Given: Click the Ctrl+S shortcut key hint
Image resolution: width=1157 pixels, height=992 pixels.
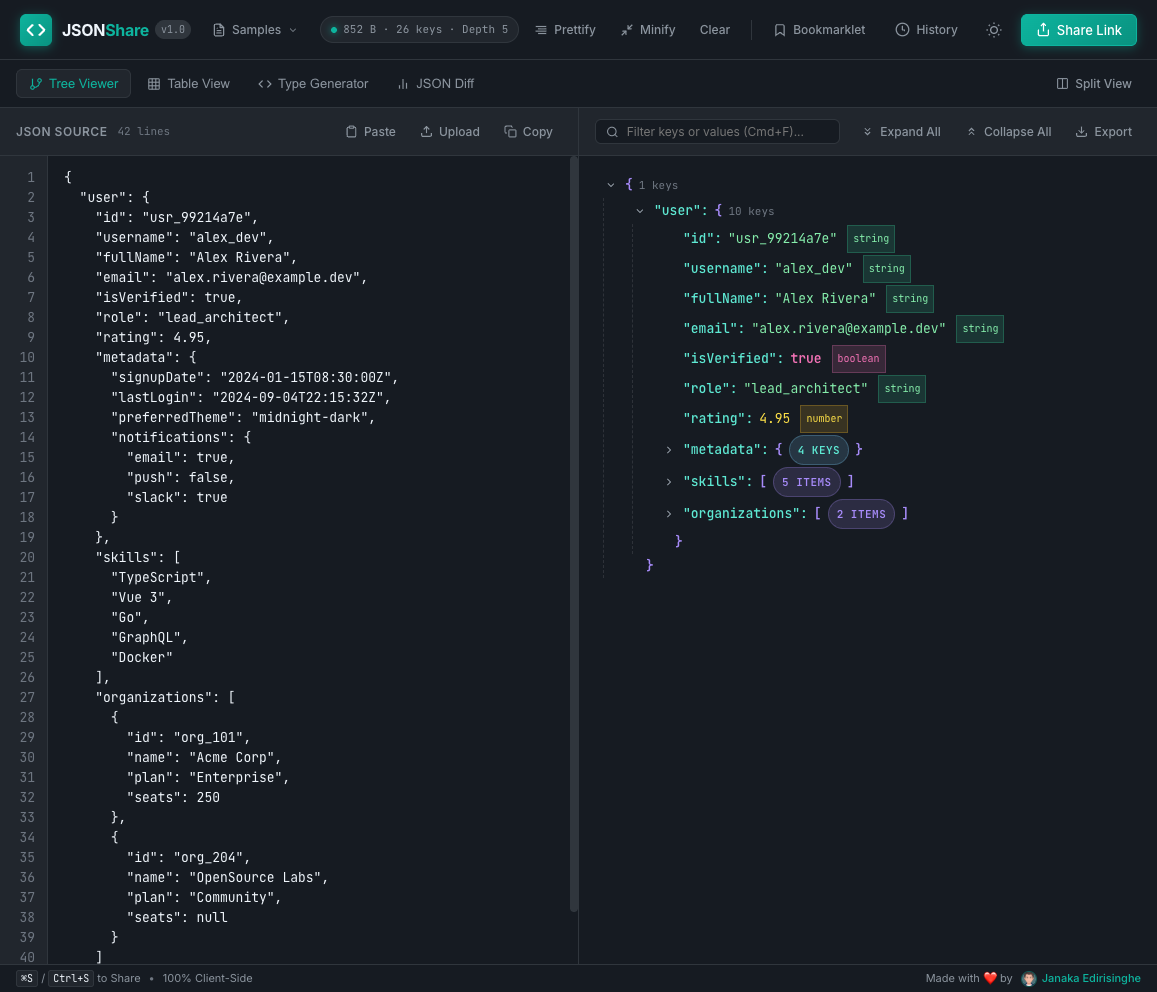Looking at the screenshot, I should tap(71, 978).
